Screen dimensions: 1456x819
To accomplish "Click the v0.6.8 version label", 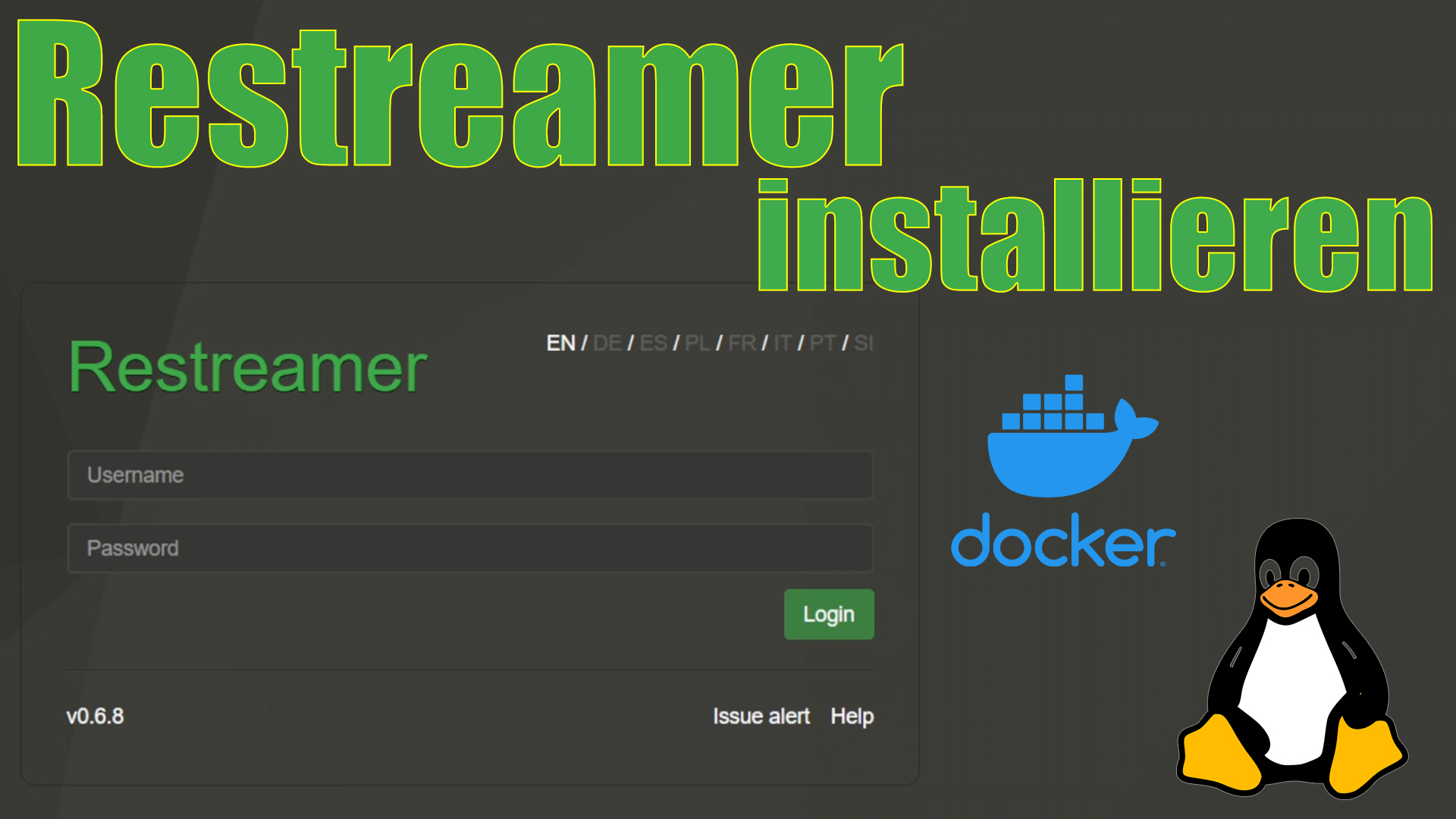I will [95, 716].
